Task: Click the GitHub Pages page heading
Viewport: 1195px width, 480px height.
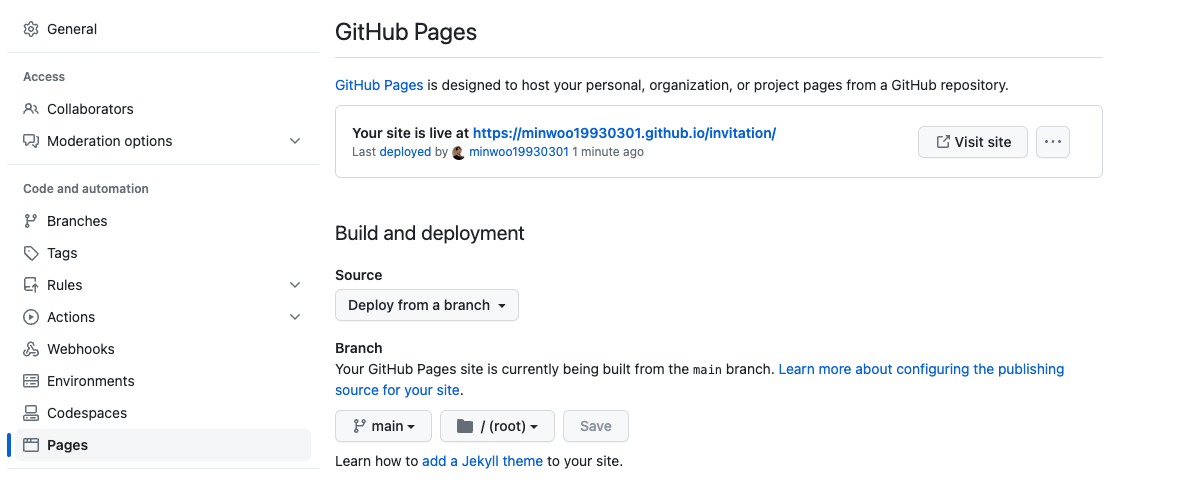Action: coord(406,32)
